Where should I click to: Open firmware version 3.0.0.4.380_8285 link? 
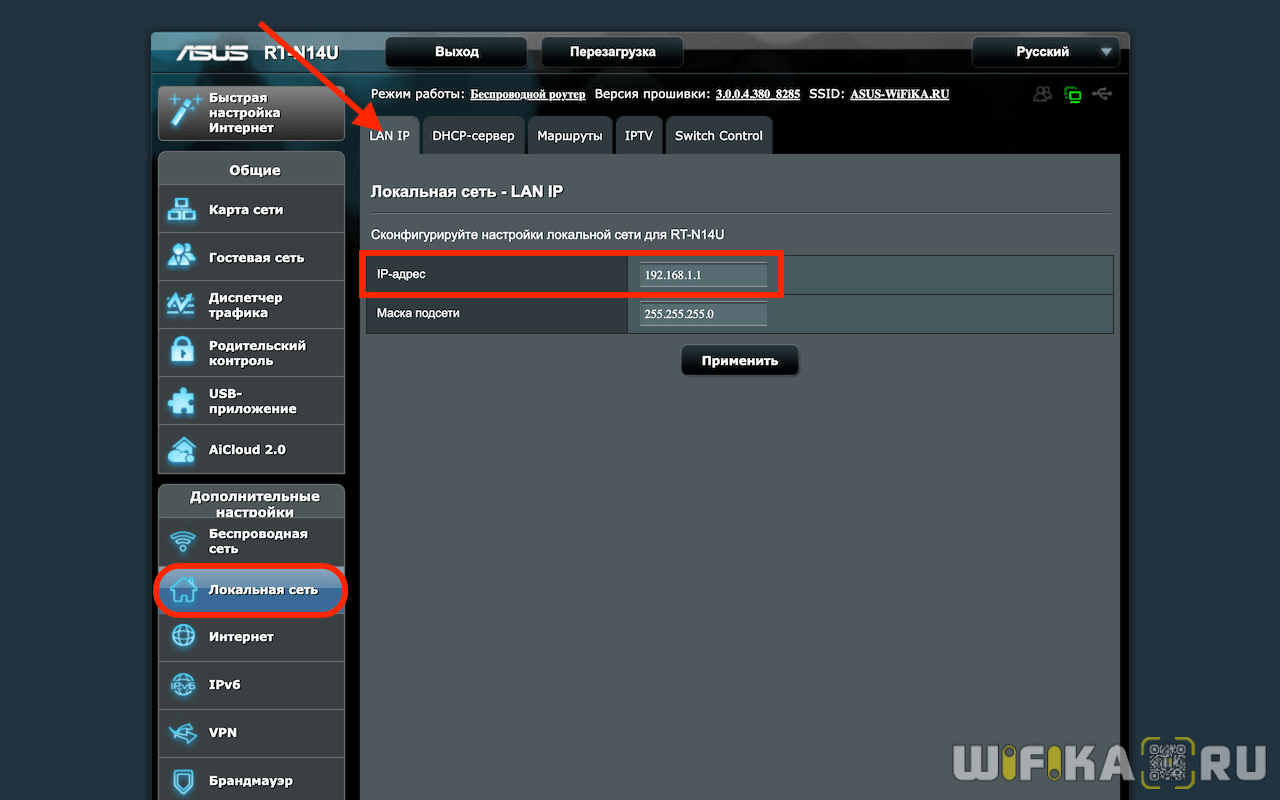pyautogui.click(x=757, y=94)
